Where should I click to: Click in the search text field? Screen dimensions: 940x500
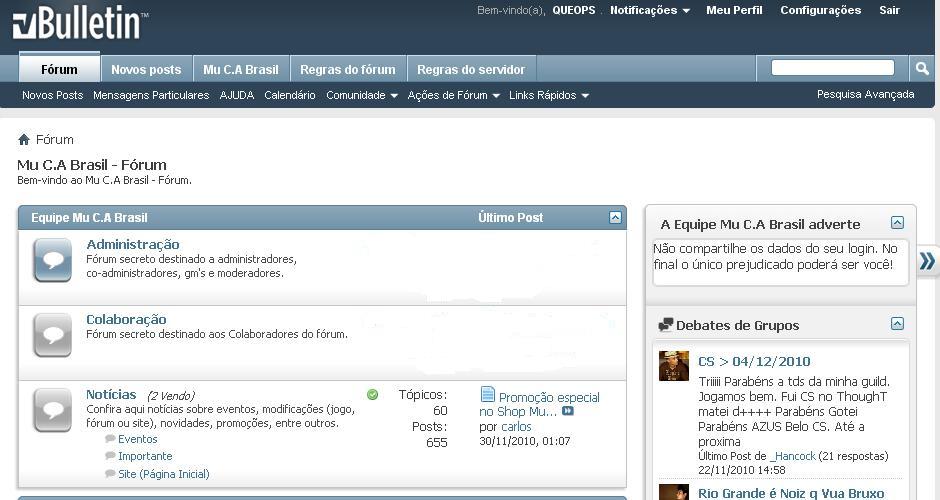pos(832,68)
